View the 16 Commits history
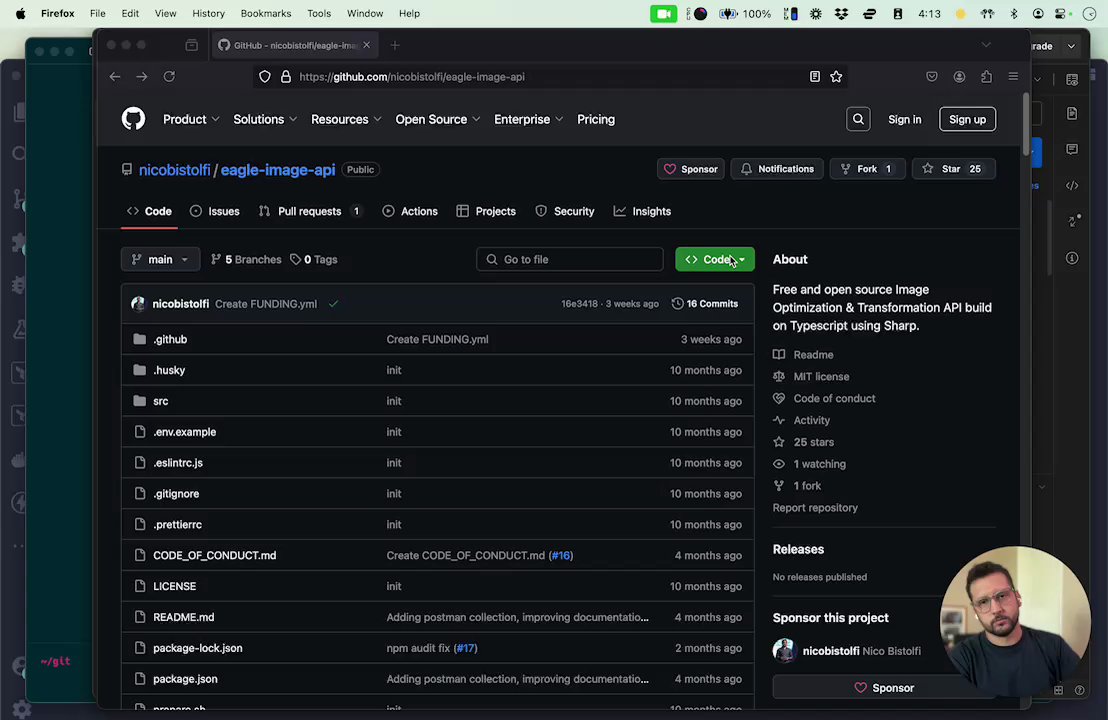 705,304
